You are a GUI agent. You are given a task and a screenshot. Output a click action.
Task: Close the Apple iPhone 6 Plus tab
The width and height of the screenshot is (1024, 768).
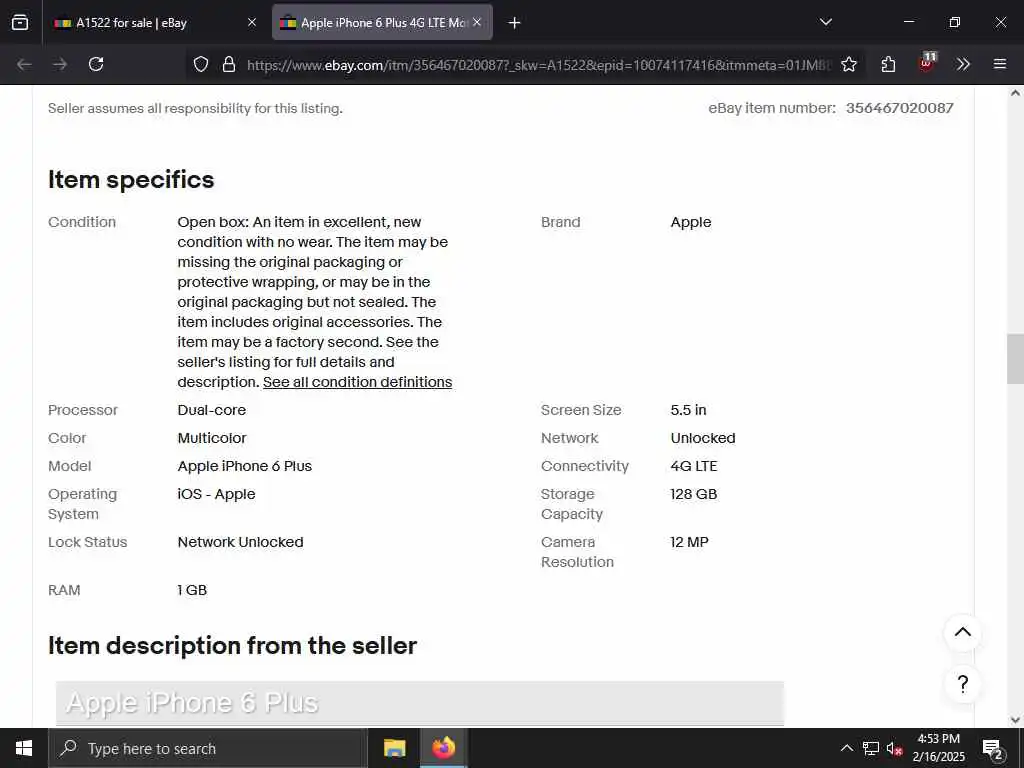(x=477, y=22)
